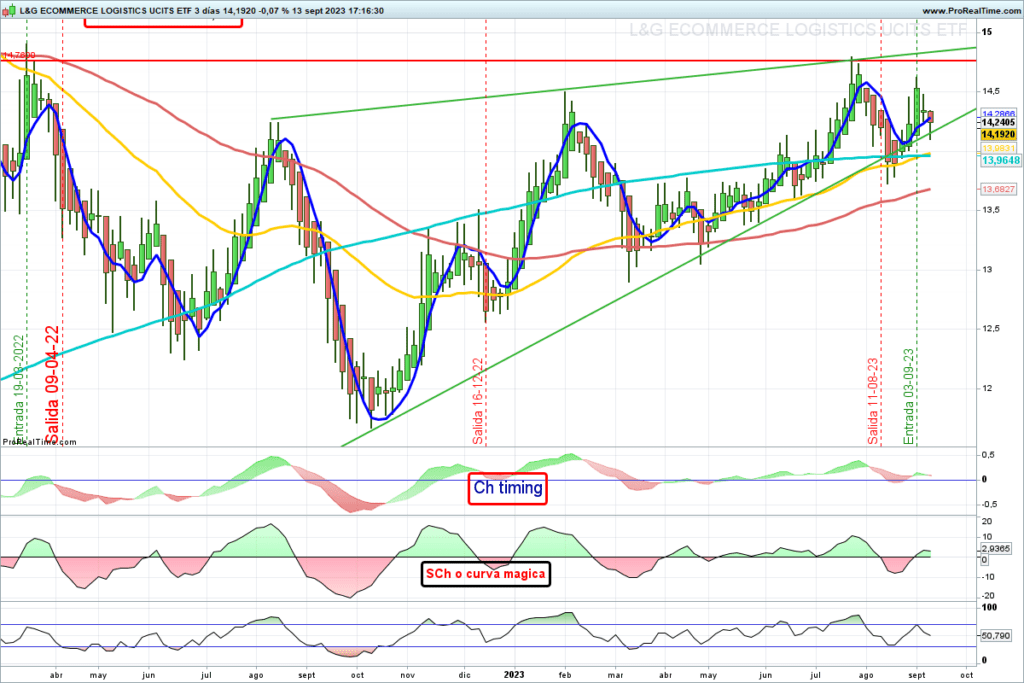Click the 15 price axis label
Viewport: 1024px width, 683px height.
pyautogui.click(x=987, y=32)
